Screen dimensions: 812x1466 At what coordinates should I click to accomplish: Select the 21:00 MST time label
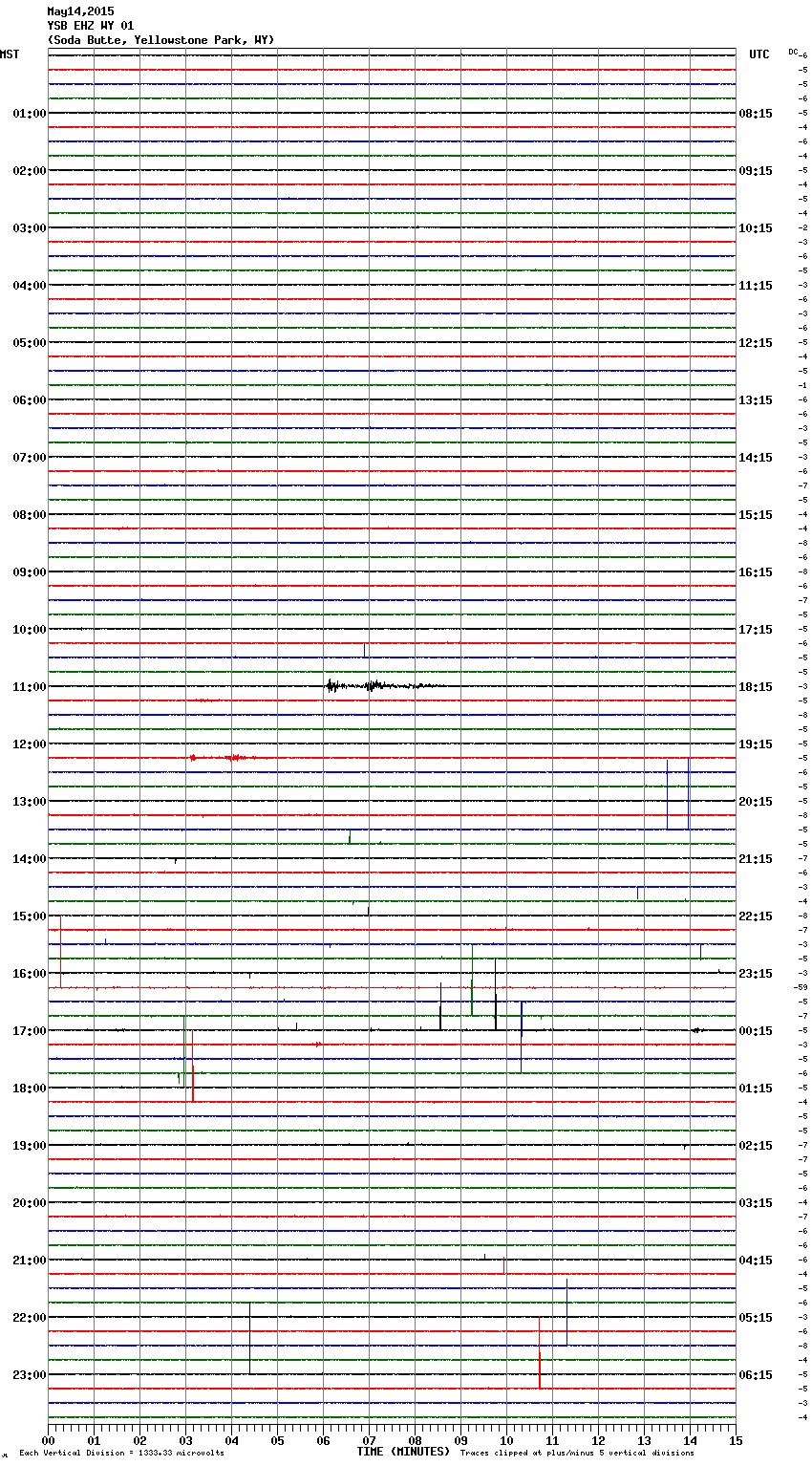[30, 1261]
